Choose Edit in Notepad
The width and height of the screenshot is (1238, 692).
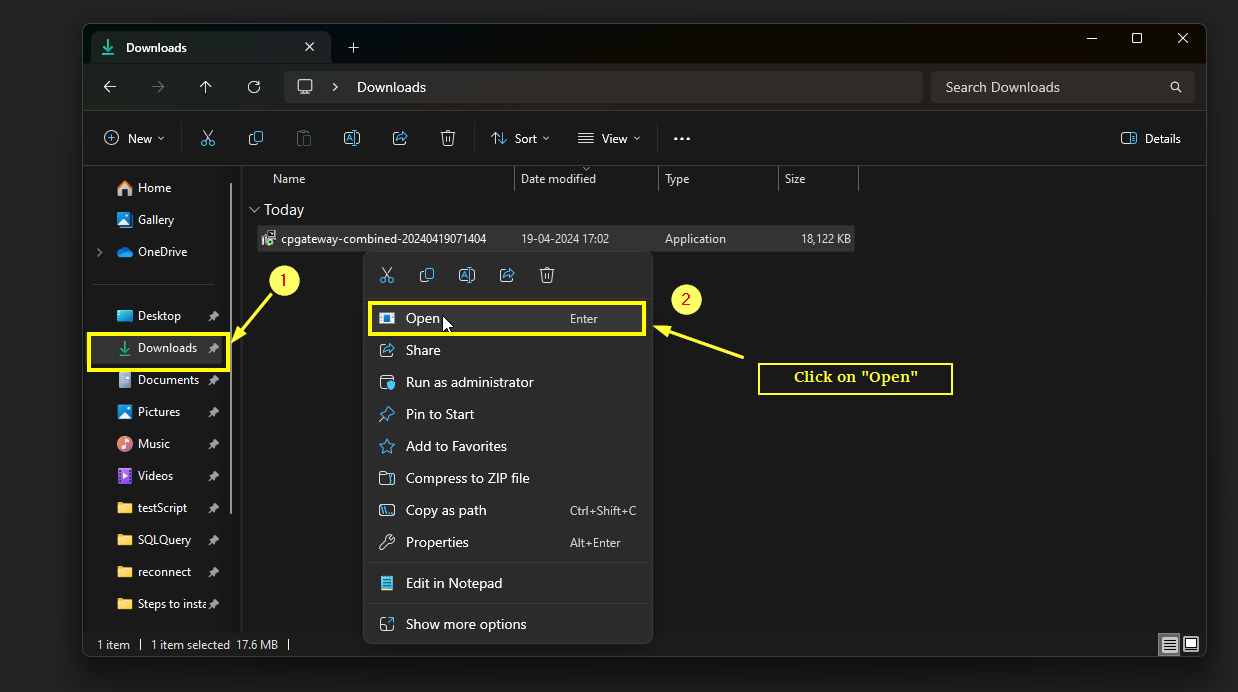(x=508, y=583)
